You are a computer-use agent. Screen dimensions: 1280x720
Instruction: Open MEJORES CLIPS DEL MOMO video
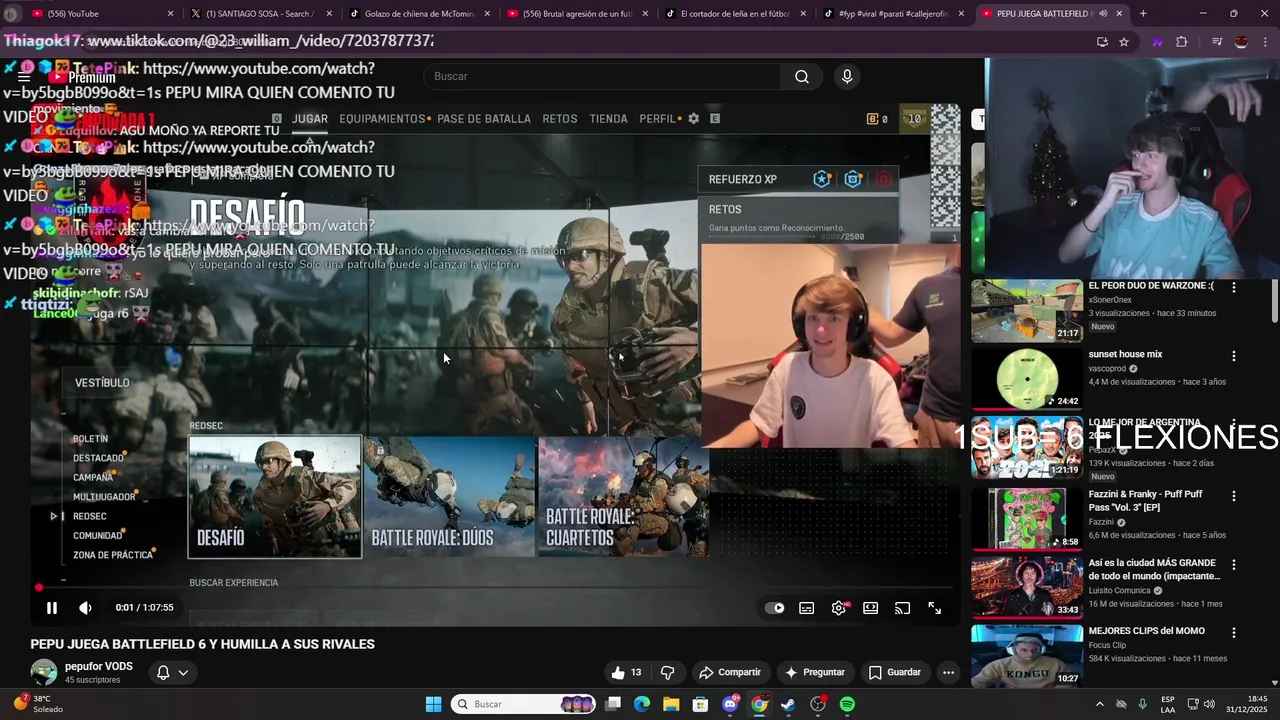click(1026, 655)
